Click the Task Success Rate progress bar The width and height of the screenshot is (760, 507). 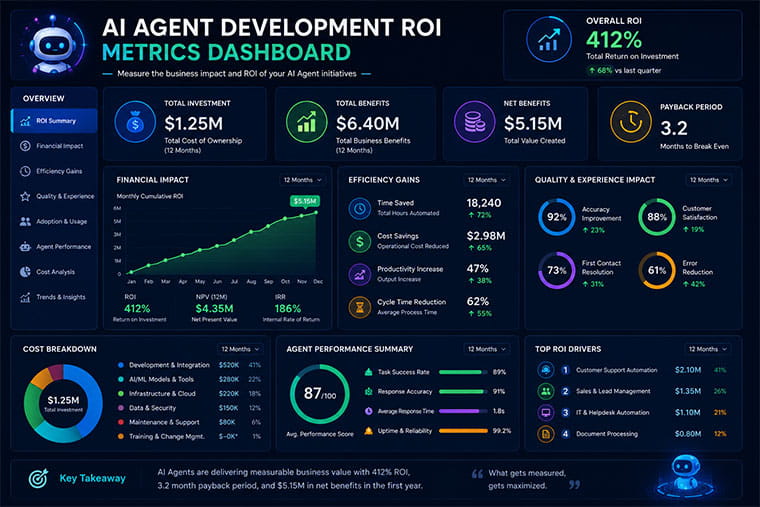point(463,372)
